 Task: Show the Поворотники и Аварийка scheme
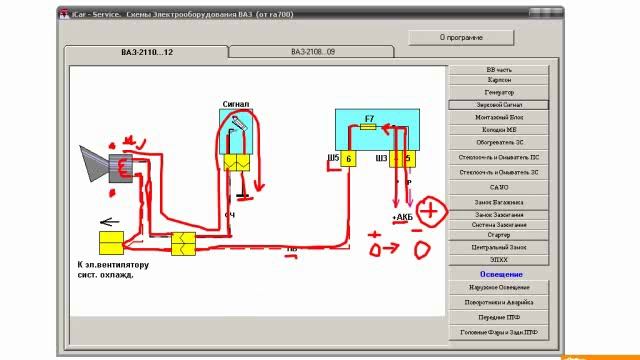[499, 302]
